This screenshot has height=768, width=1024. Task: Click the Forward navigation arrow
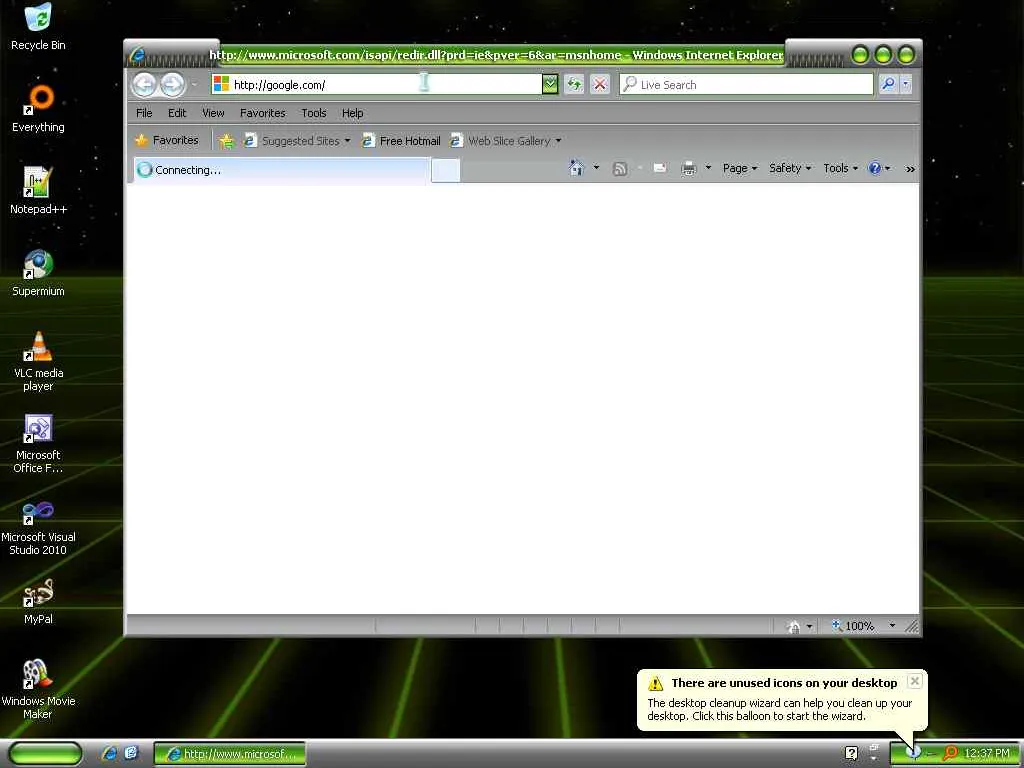click(x=172, y=84)
